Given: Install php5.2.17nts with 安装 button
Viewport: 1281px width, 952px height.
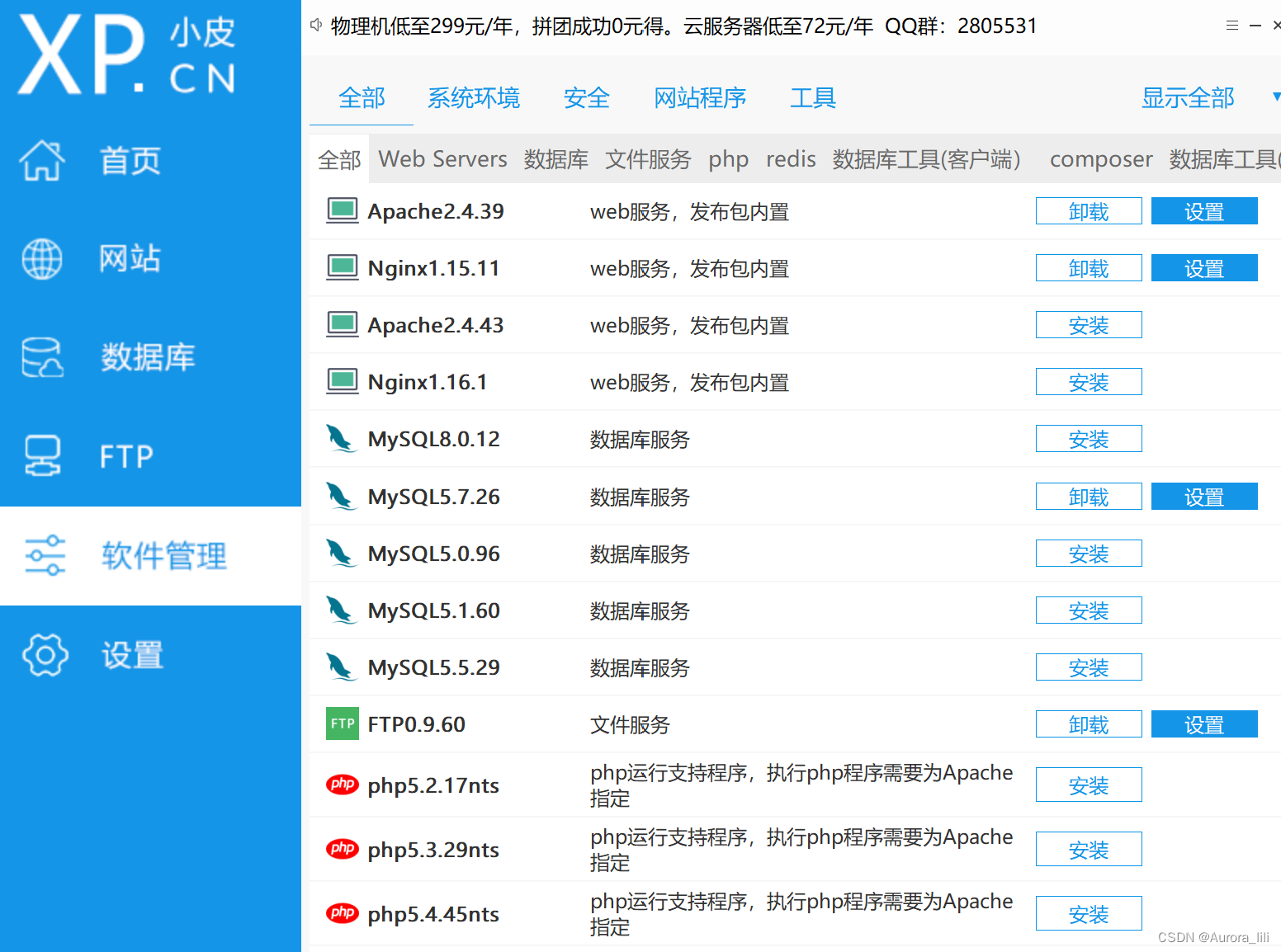Looking at the screenshot, I should [x=1089, y=785].
